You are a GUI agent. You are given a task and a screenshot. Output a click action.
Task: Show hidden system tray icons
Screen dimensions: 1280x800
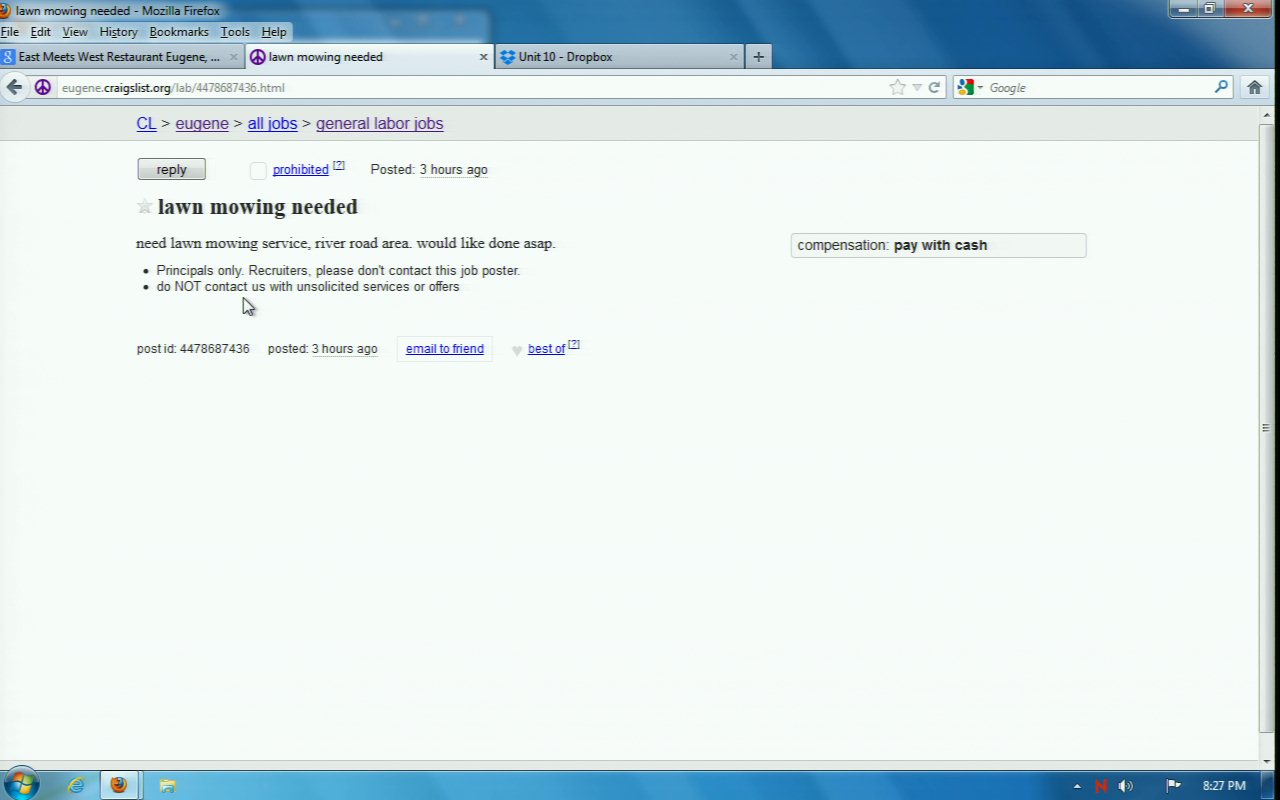1077,786
